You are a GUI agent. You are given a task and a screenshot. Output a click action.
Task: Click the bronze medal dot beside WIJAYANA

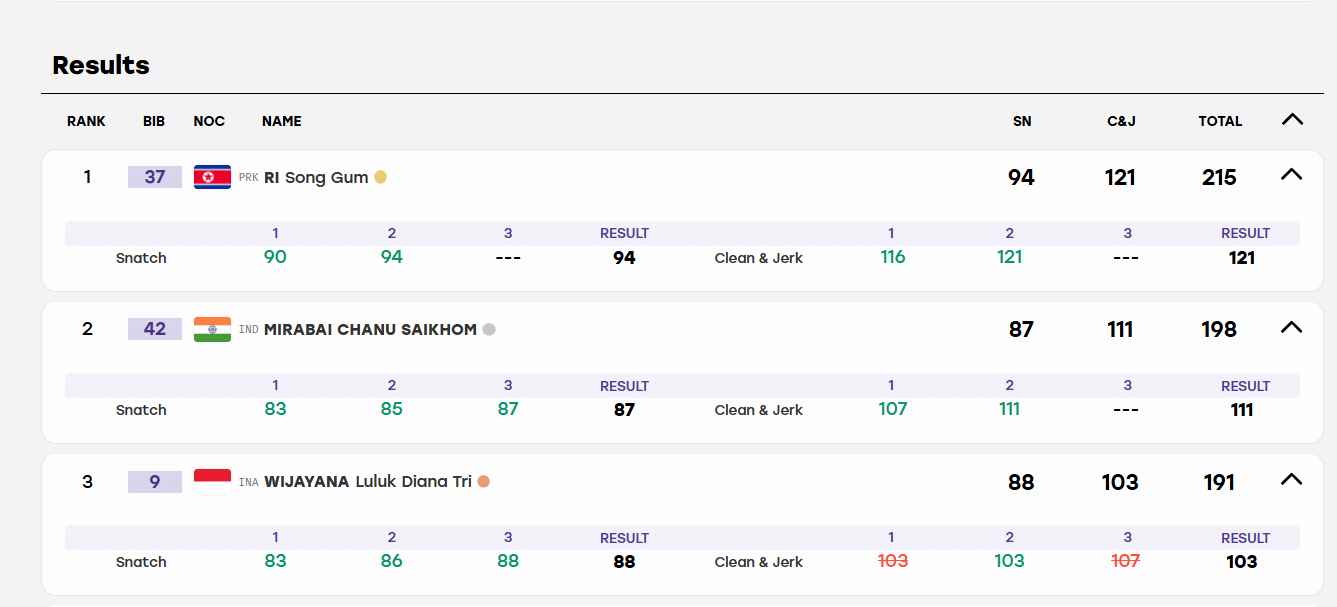[x=484, y=482]
